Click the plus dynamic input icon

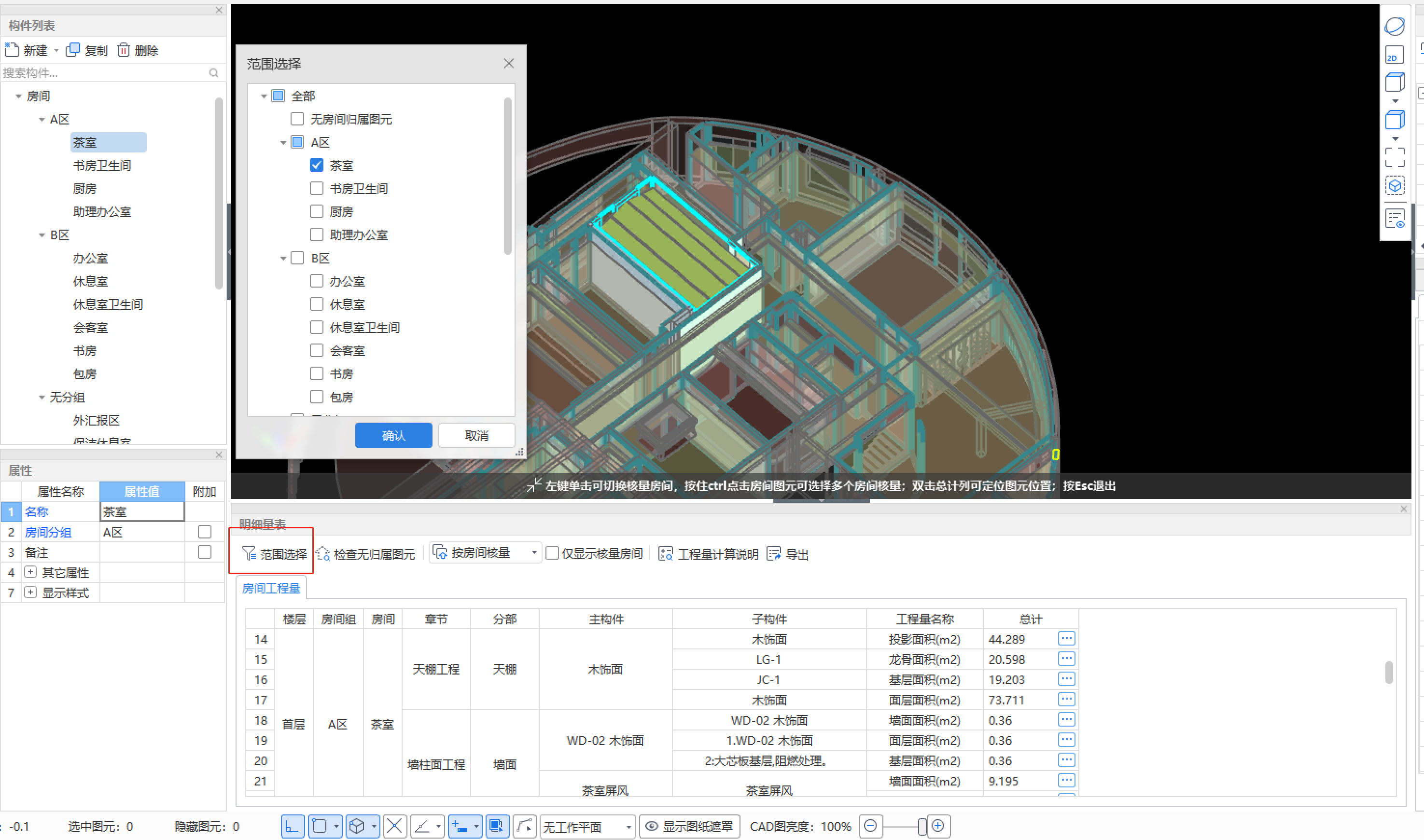pos(459,826)
